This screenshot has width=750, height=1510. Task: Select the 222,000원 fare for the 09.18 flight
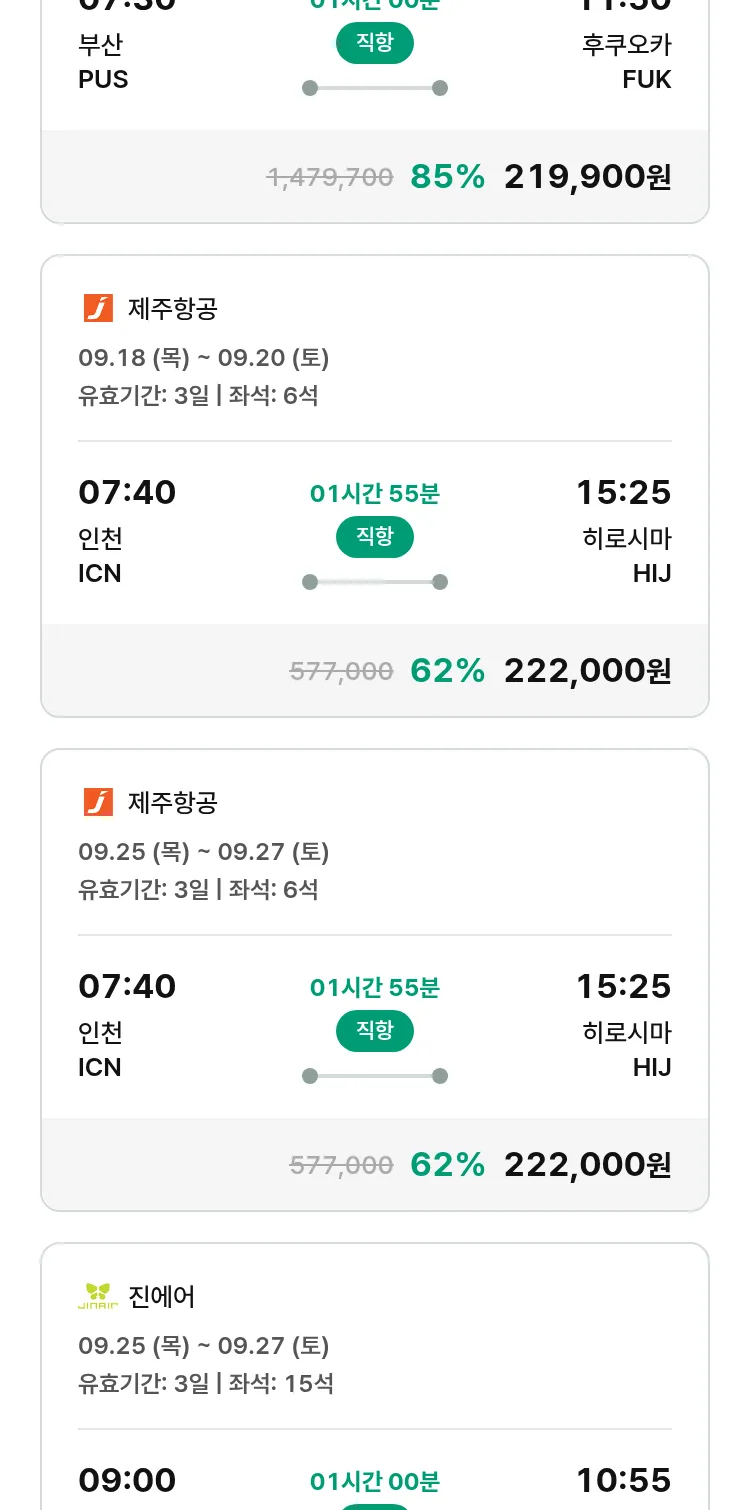point(587,671)
